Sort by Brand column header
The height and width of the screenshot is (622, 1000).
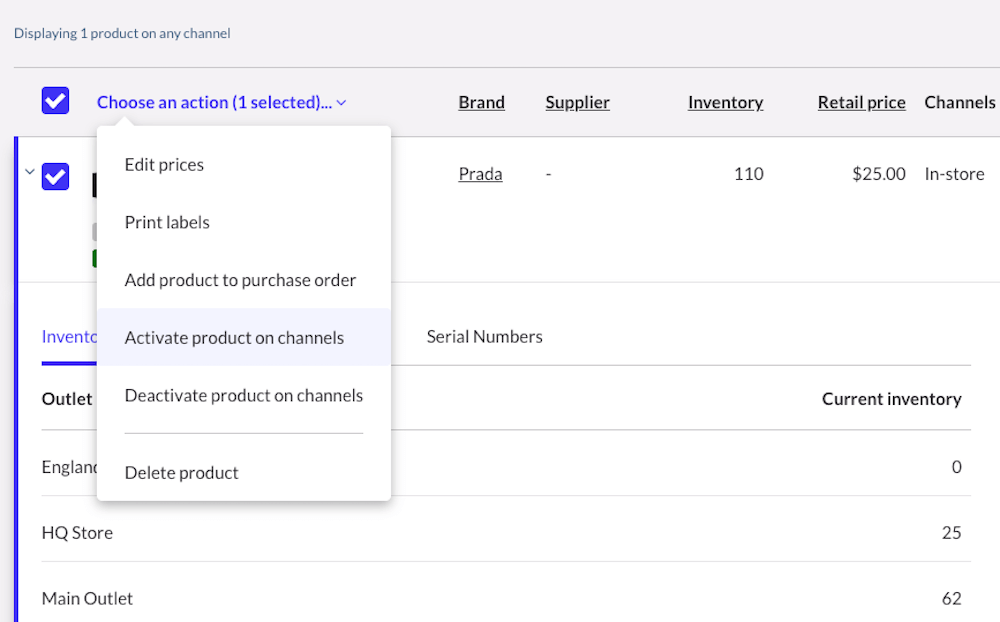point(482,102)
